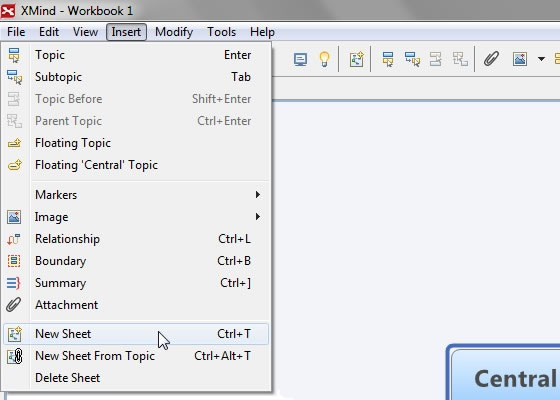Viewport: 560px width, 400px height.
Task: Click the New Sheet toolbar icon
Action: click(356, 59)
